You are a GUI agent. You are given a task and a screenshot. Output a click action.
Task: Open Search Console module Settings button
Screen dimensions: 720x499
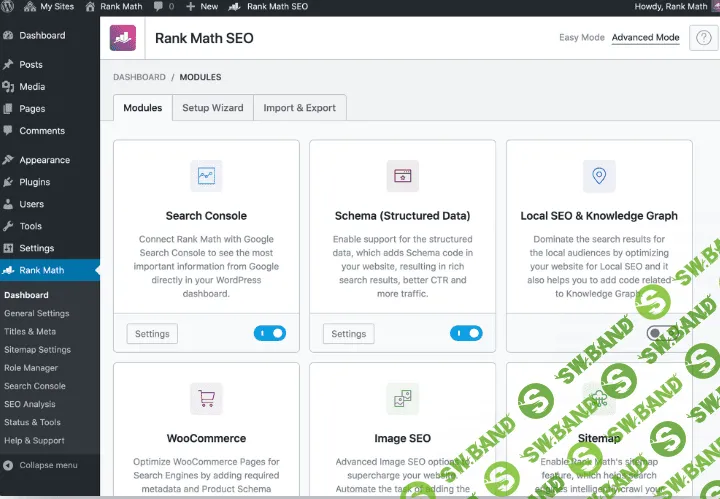pyautogui.click(x=152, y=334)
